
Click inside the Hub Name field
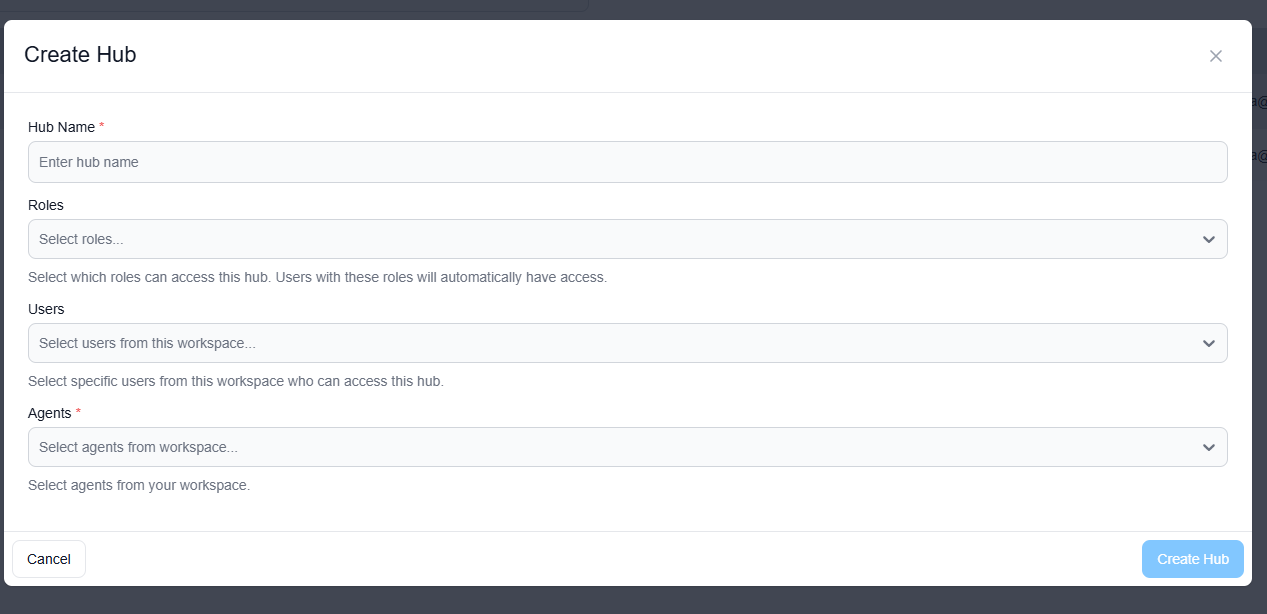click(x=627, y=161)
